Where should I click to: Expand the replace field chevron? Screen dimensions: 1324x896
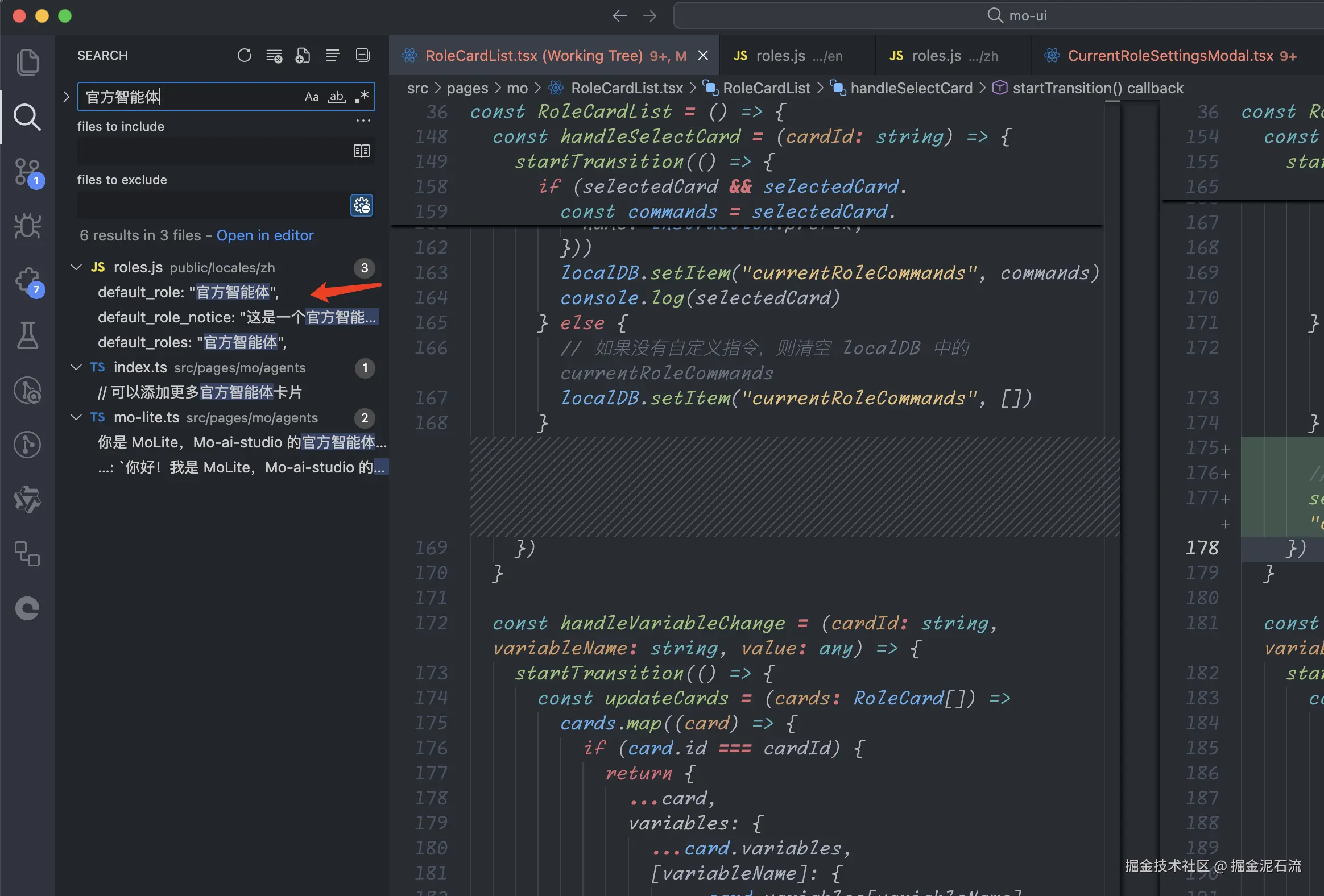tap(66, 97)
